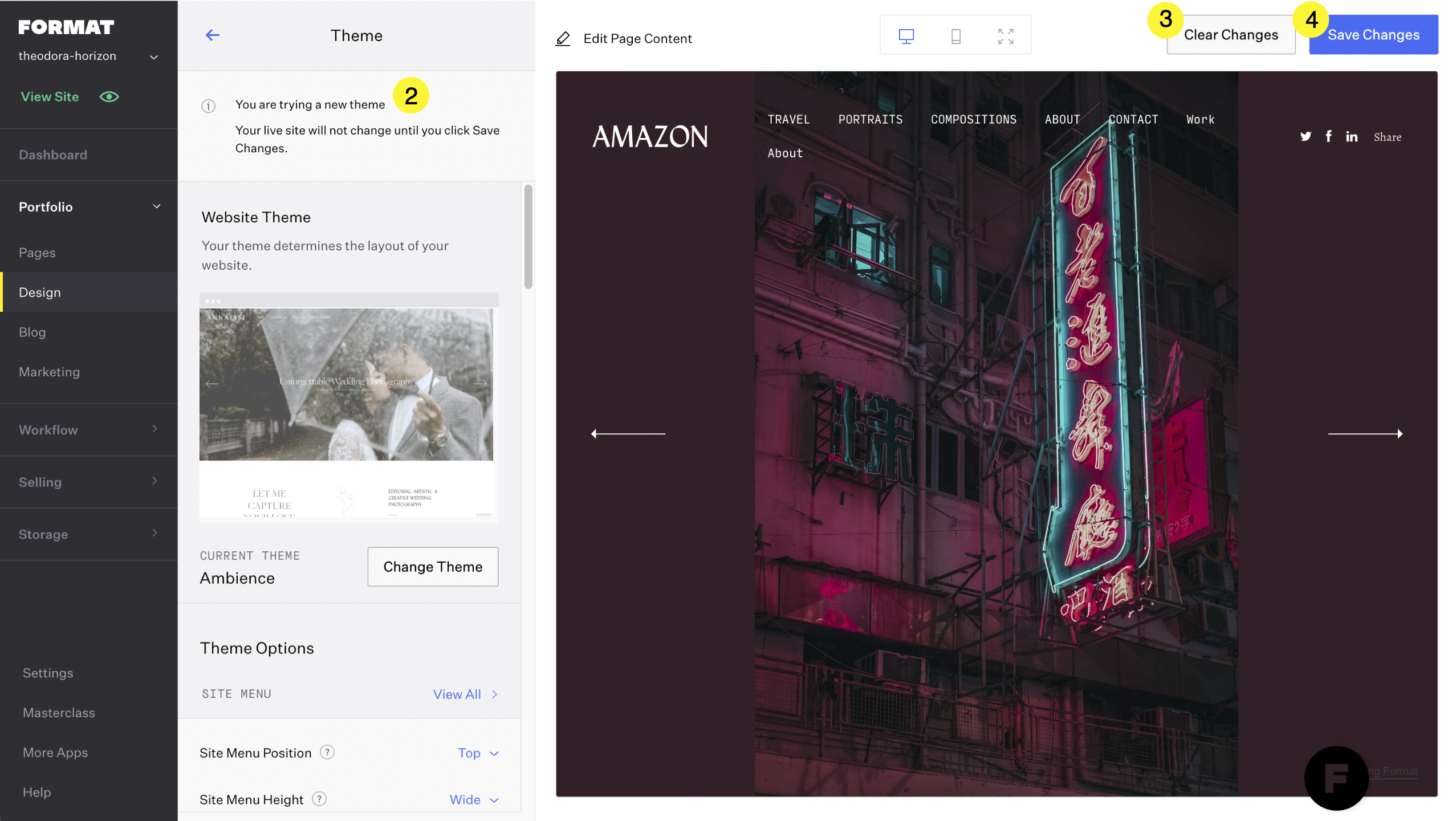Open Settings in the sidebar
Image resolution: width=1456 pixels, height=821 pixels.
click(48, 673)
